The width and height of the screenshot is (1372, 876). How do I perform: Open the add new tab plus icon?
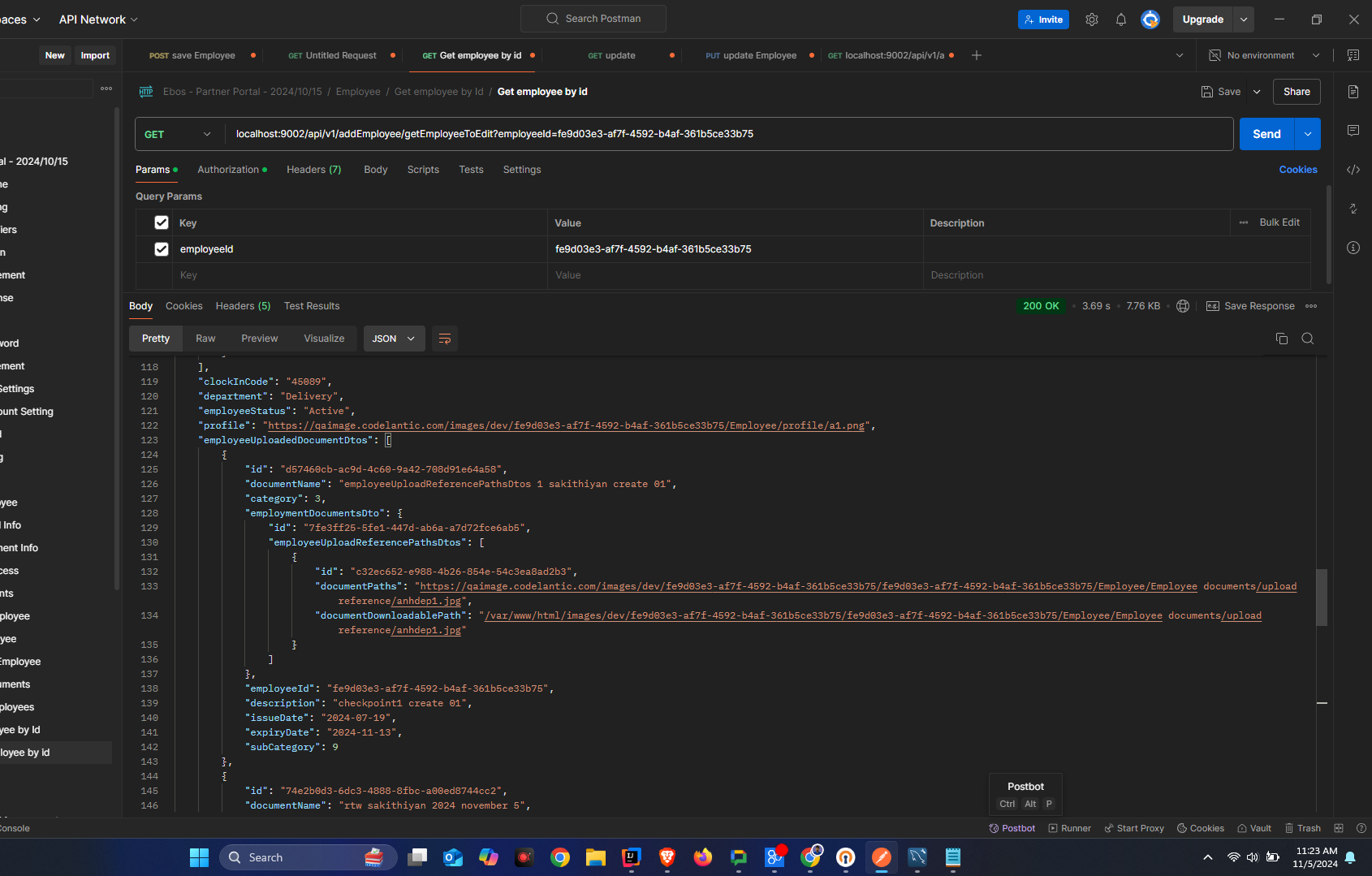977,55
